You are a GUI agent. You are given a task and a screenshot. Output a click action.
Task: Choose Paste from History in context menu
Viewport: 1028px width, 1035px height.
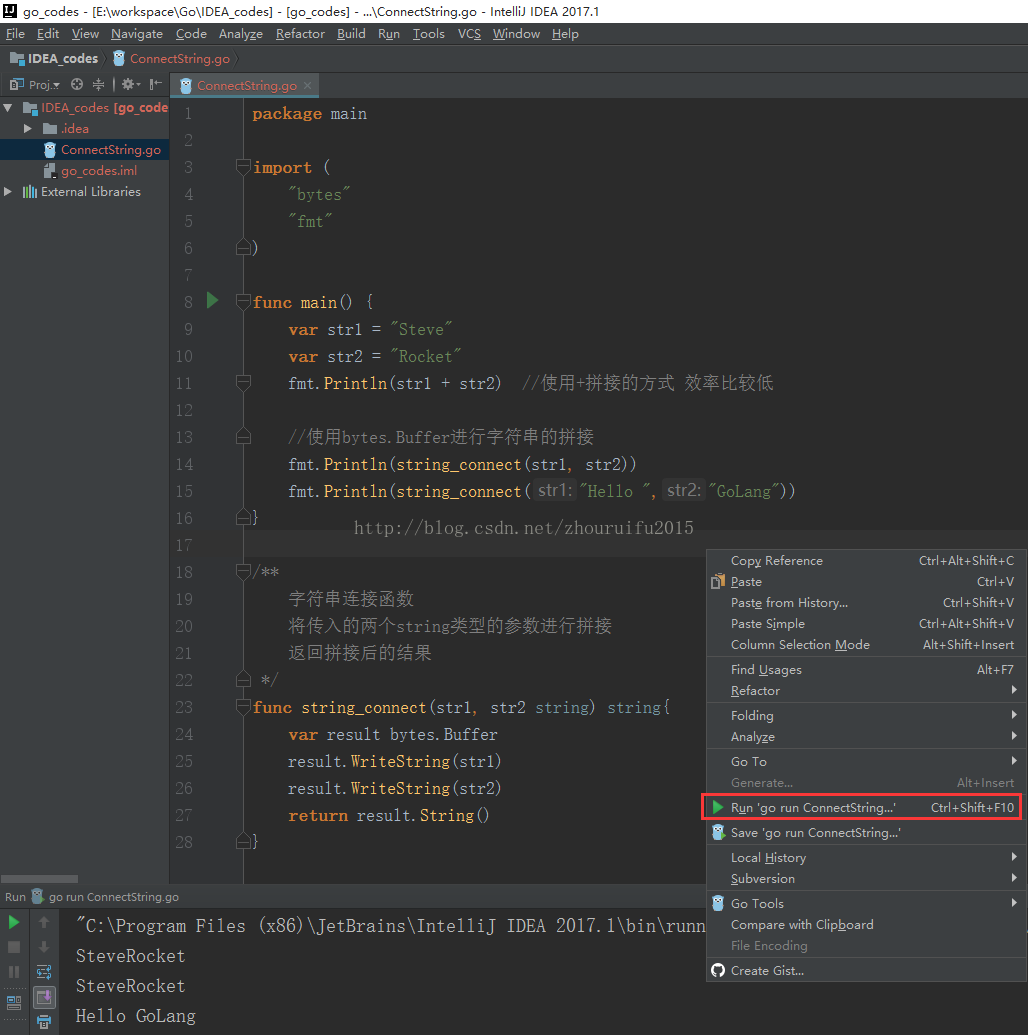(866, 603)
